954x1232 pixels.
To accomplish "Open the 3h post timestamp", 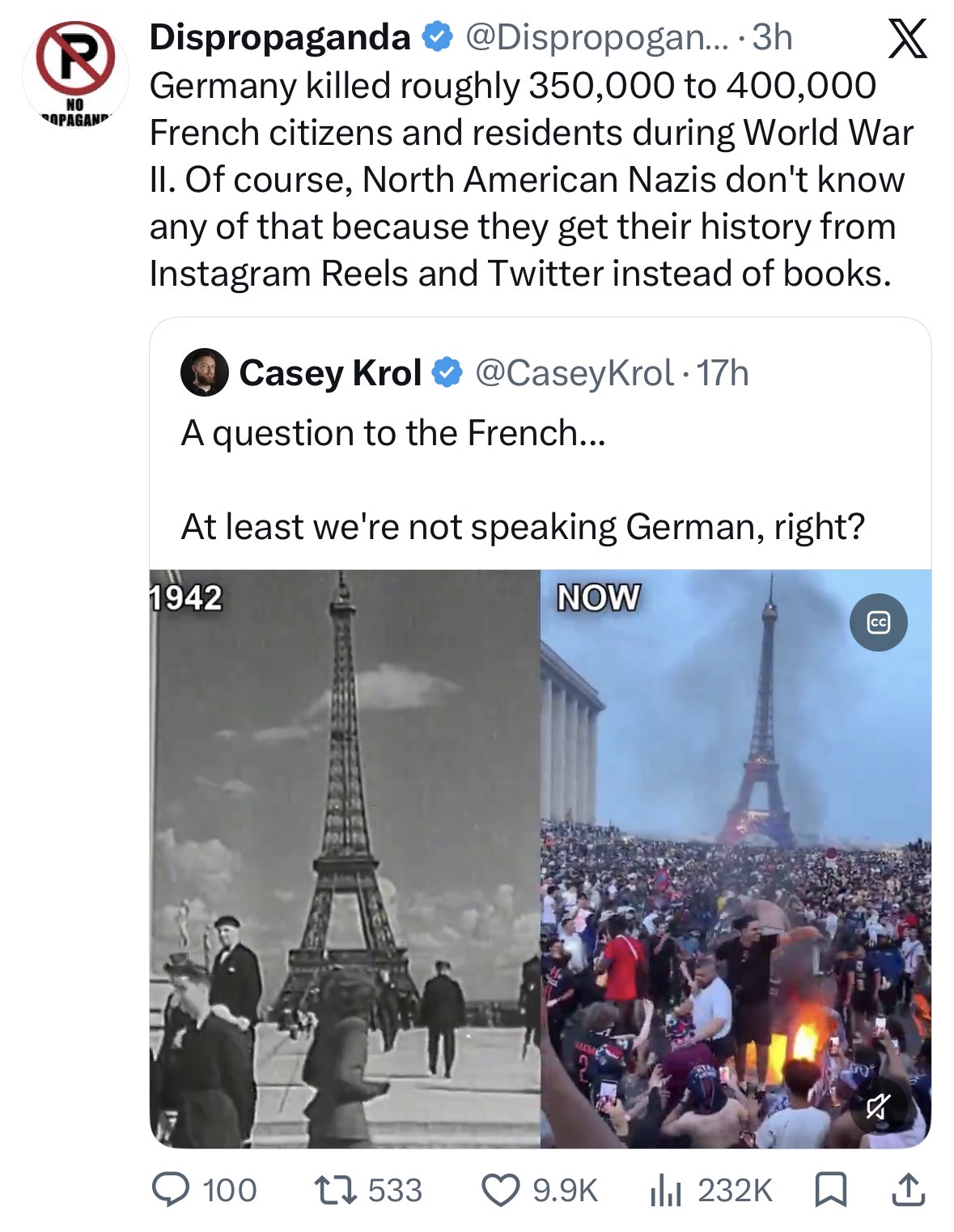I will (772, 37).
